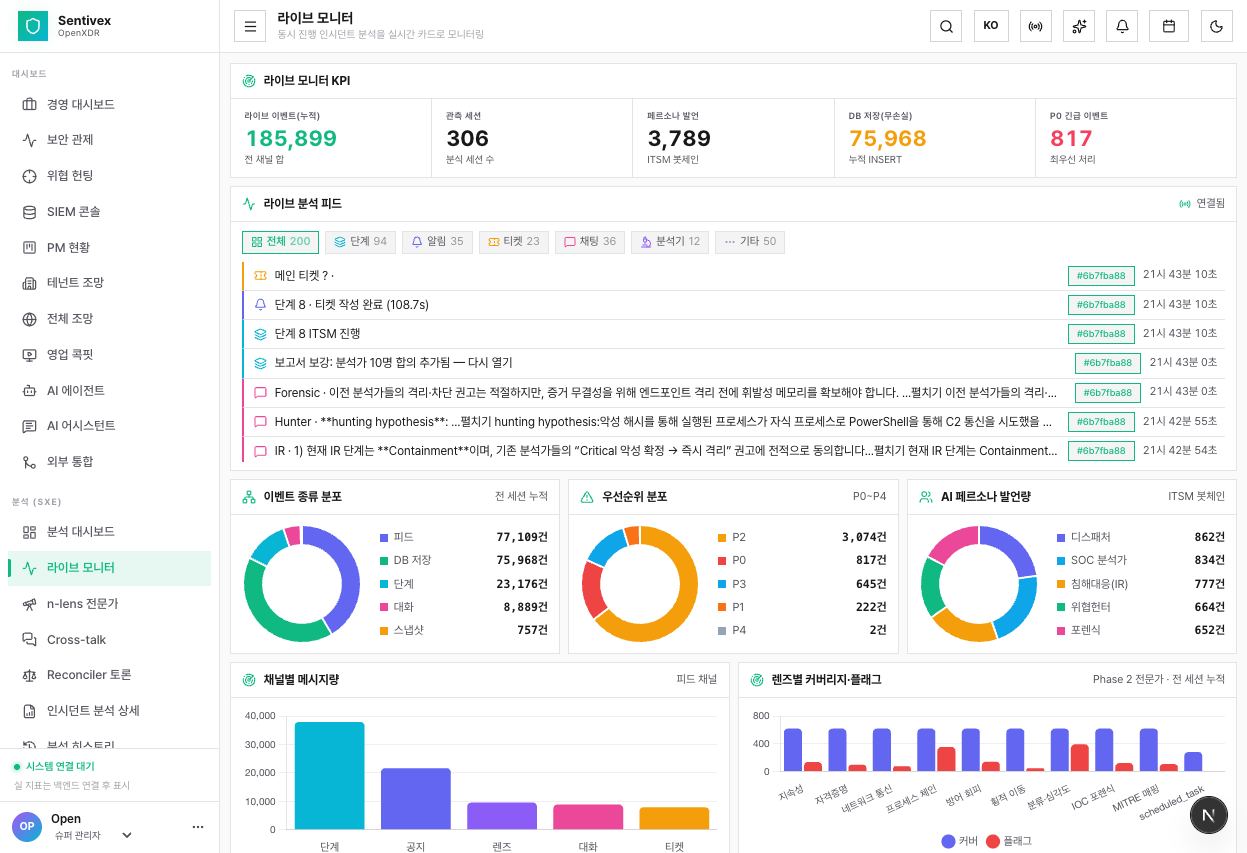Click the AI 어시스턴트 chat icon
1247x853 pixels.
tap(29, 426)
